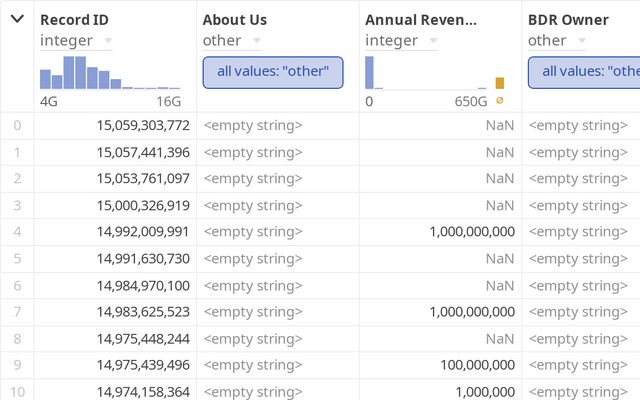Click the BDR Owner column header
This screenshot has height=400, width=640.
point(568,20)
